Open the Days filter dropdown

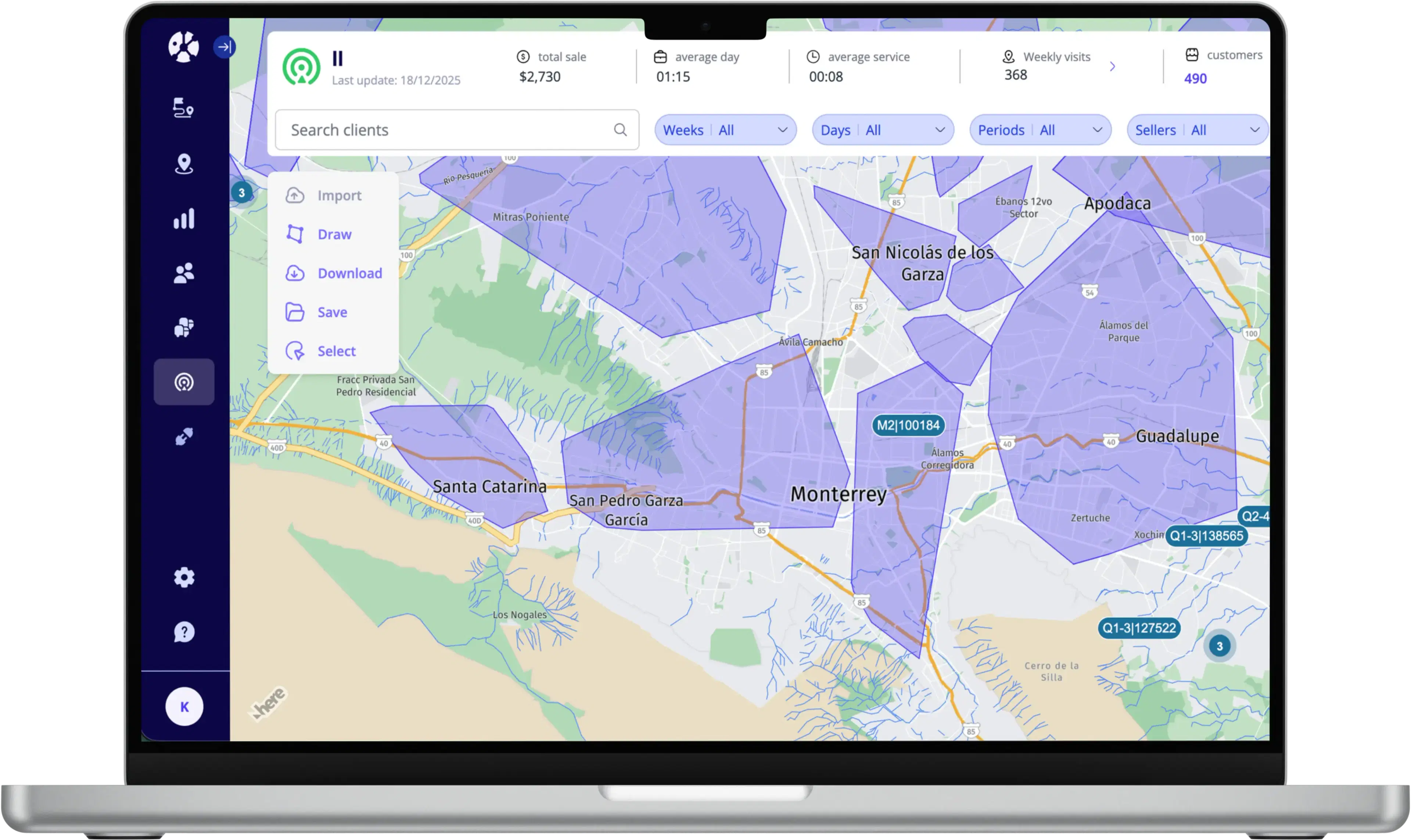[x=883, y=130]
